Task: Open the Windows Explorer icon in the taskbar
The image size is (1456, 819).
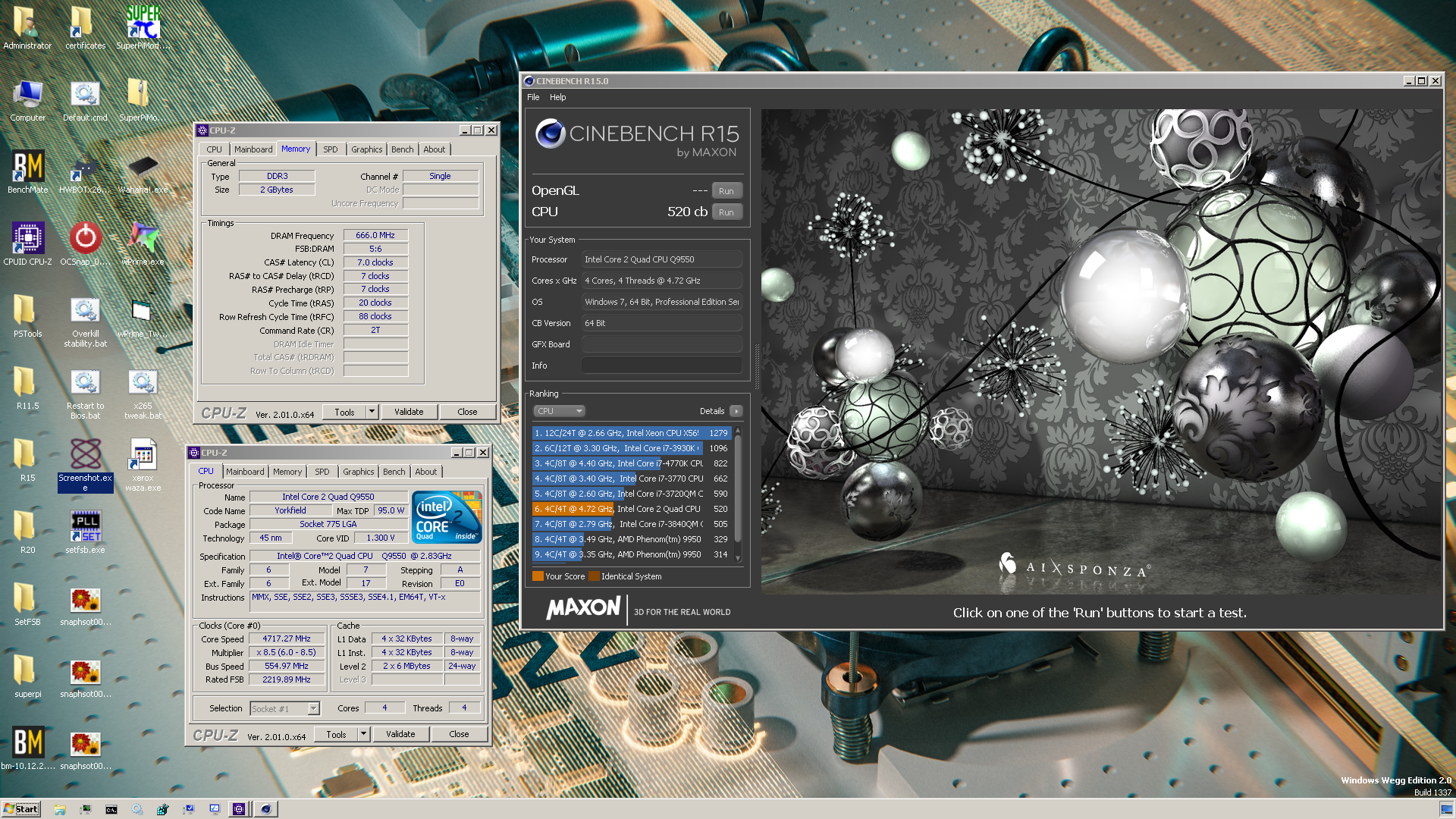Action: coord(60,809)
